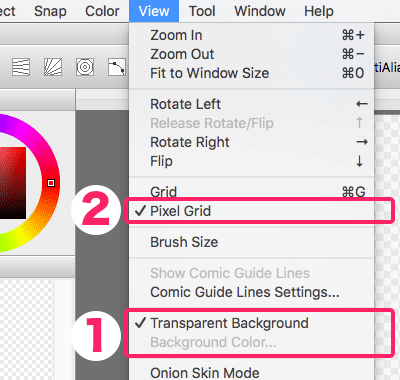Open the Tool menu
Viewport: 400px width, 380px height.
pyautogui.click(x=202, y=11)
